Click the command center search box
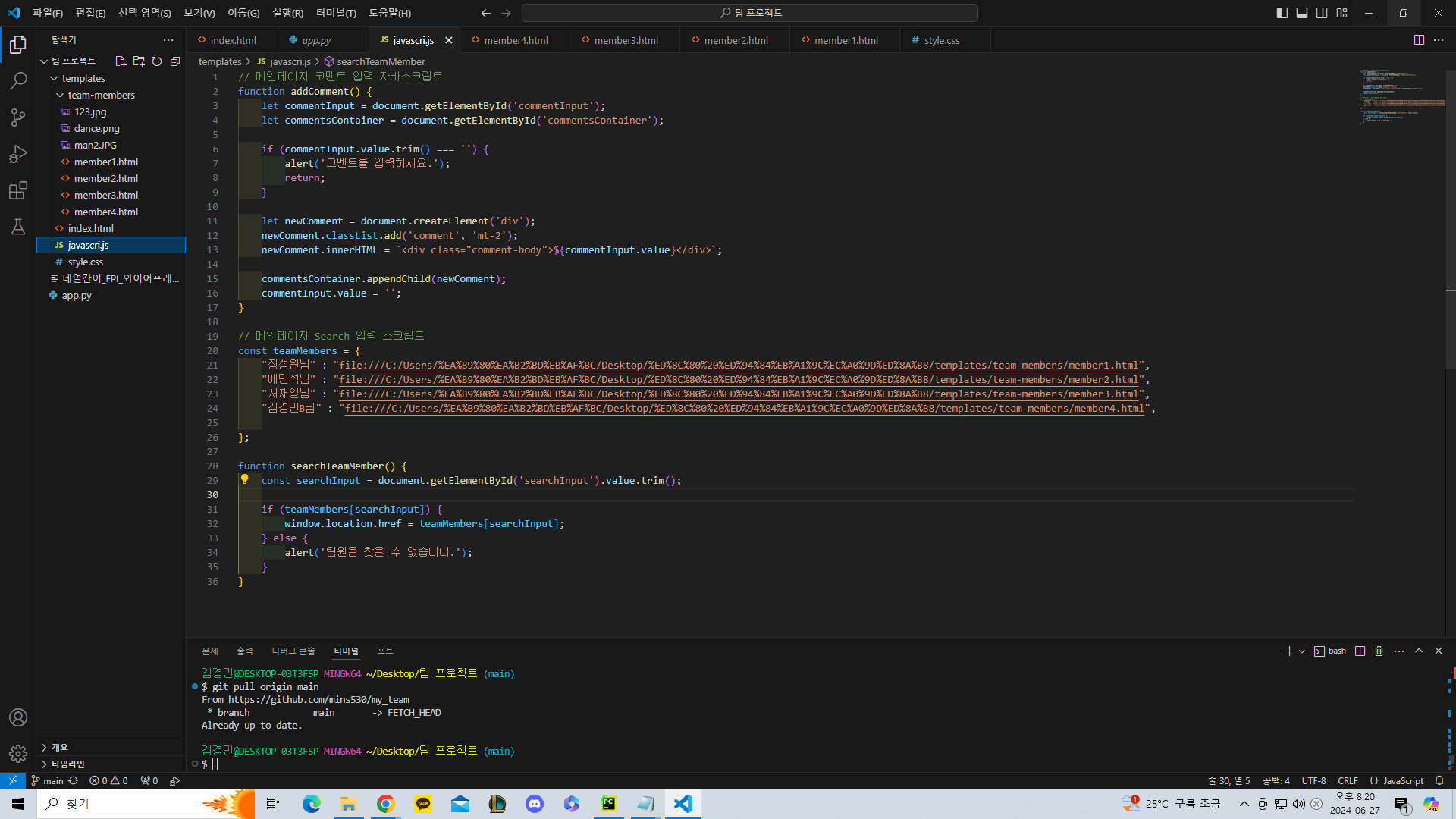The height and width of the screenshot is (819, 1456). (x=750, y=13)
